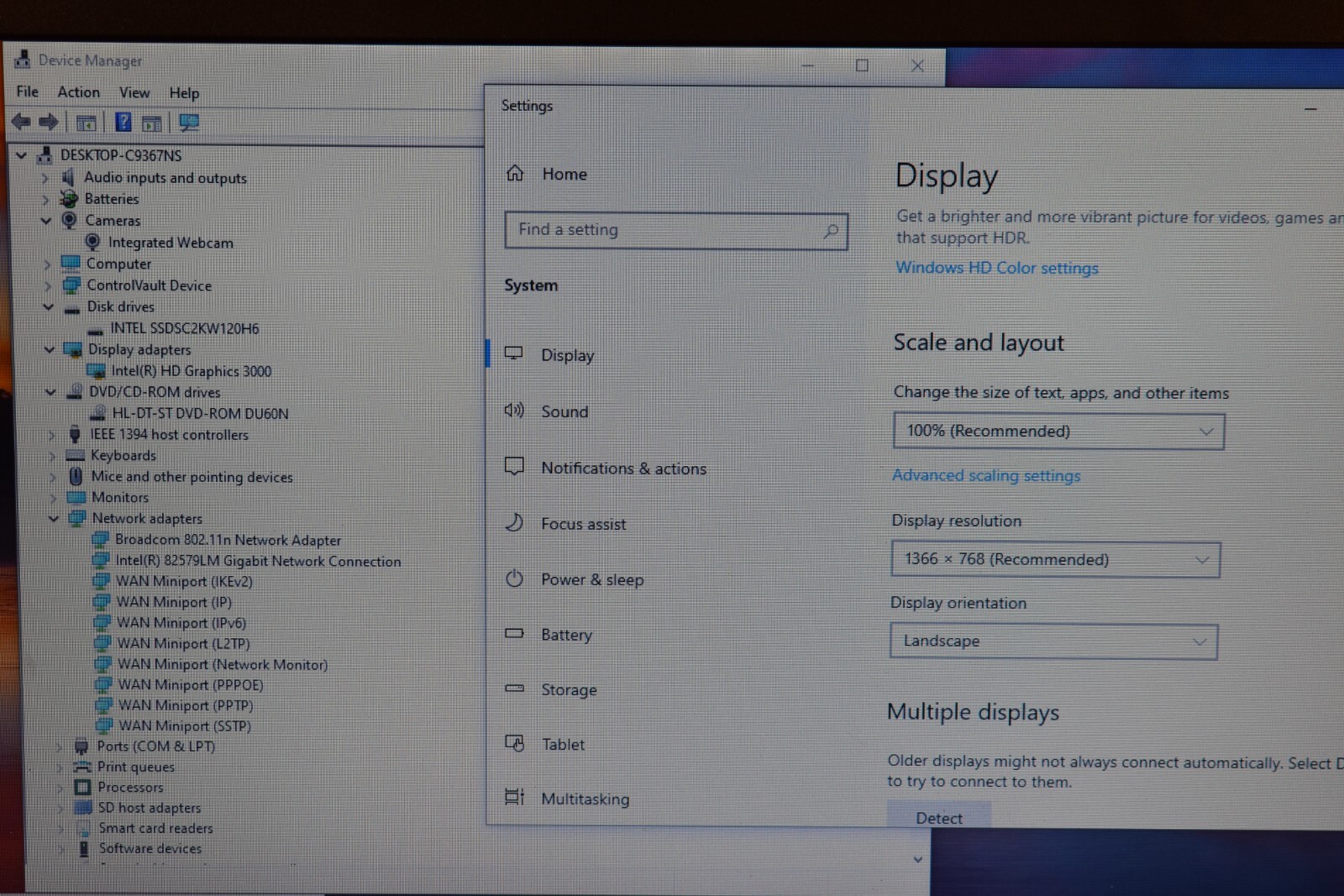This screenshot has width=1344, height=896.
Task: Select the ControlVault Device category
Action: point(150,286)
